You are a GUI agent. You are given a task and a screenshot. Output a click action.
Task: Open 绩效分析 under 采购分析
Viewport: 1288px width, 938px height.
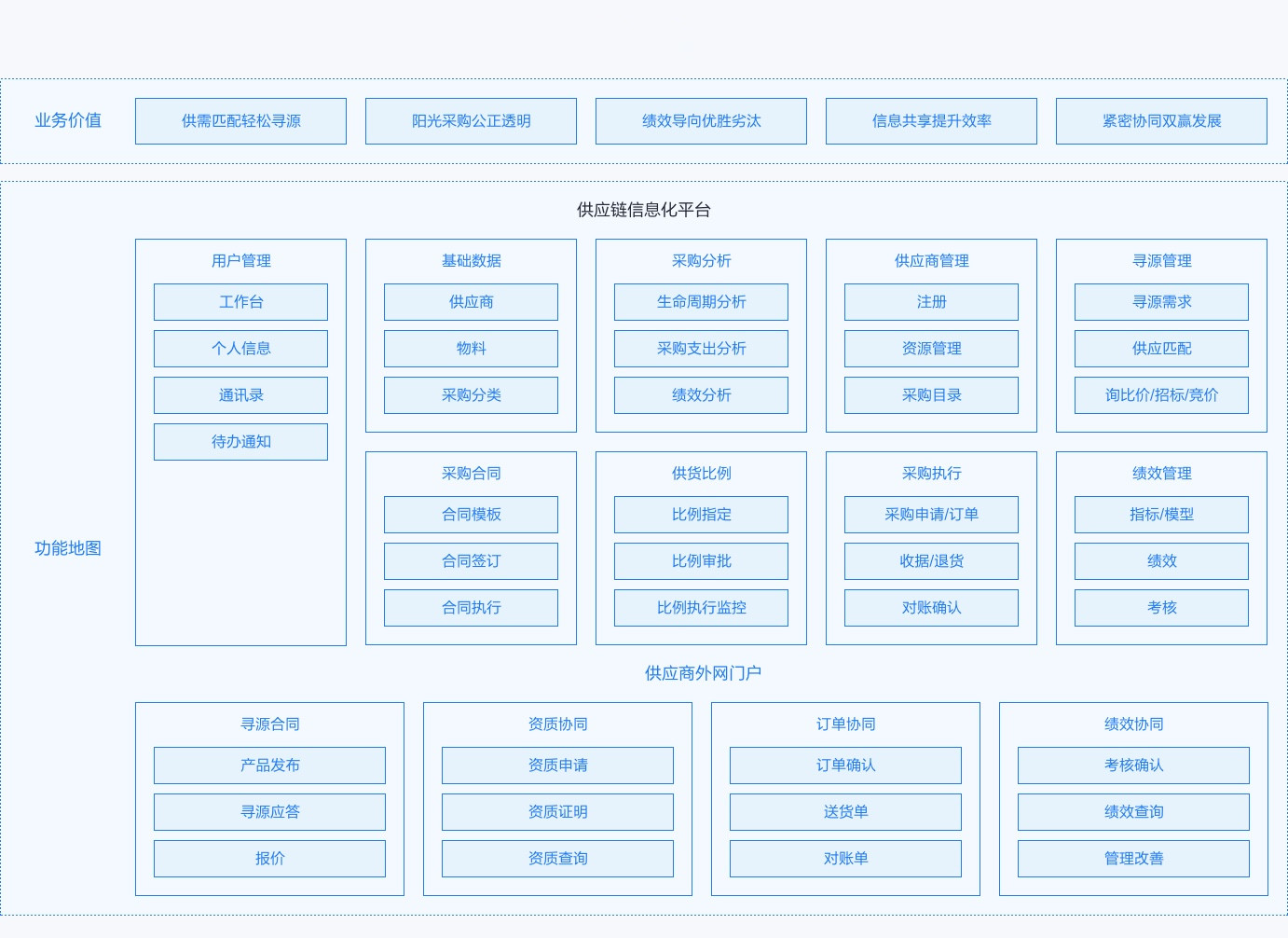coord(701,395)
